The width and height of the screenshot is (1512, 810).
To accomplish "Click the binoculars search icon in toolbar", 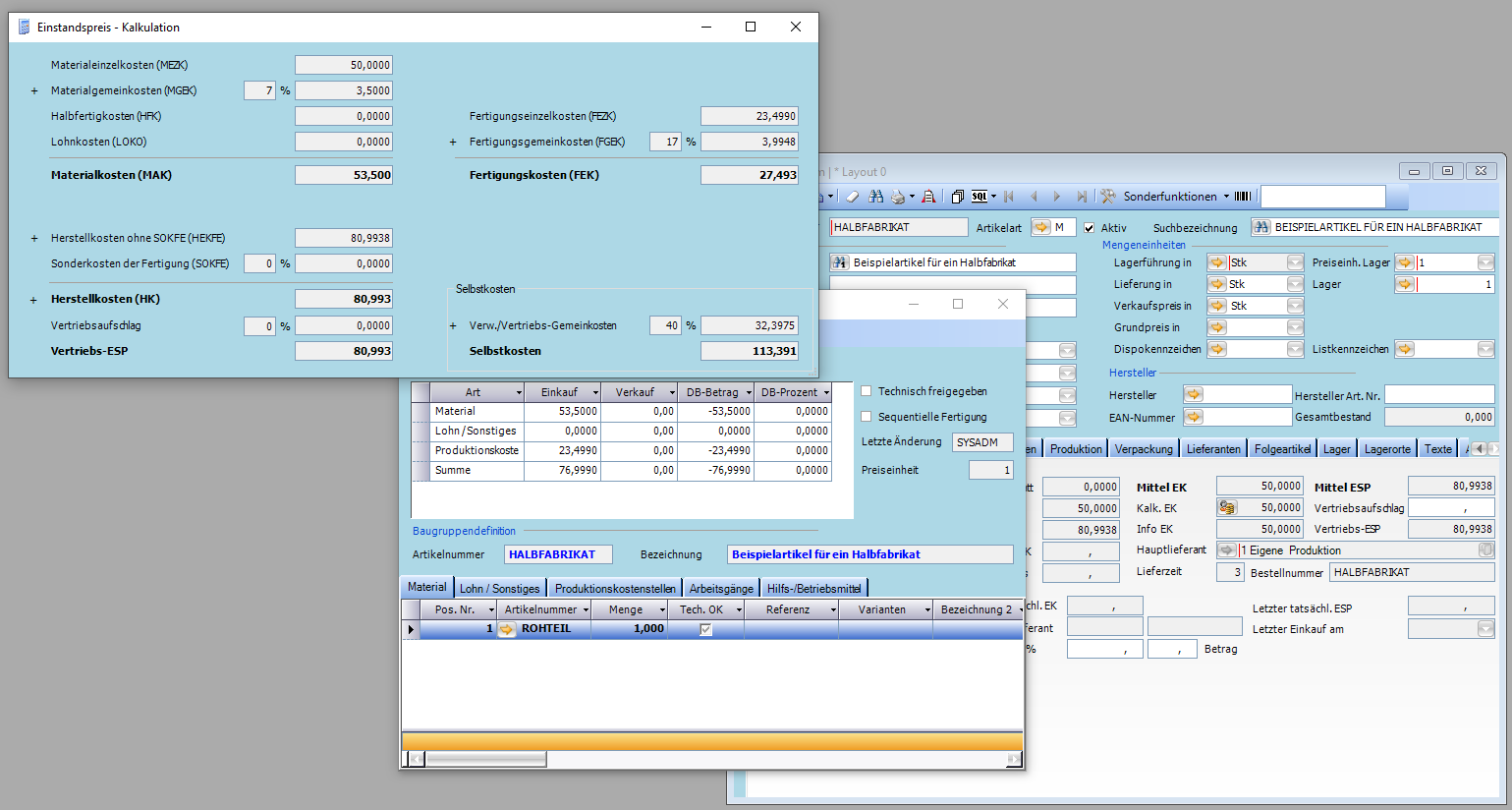I will click(875, 197).
